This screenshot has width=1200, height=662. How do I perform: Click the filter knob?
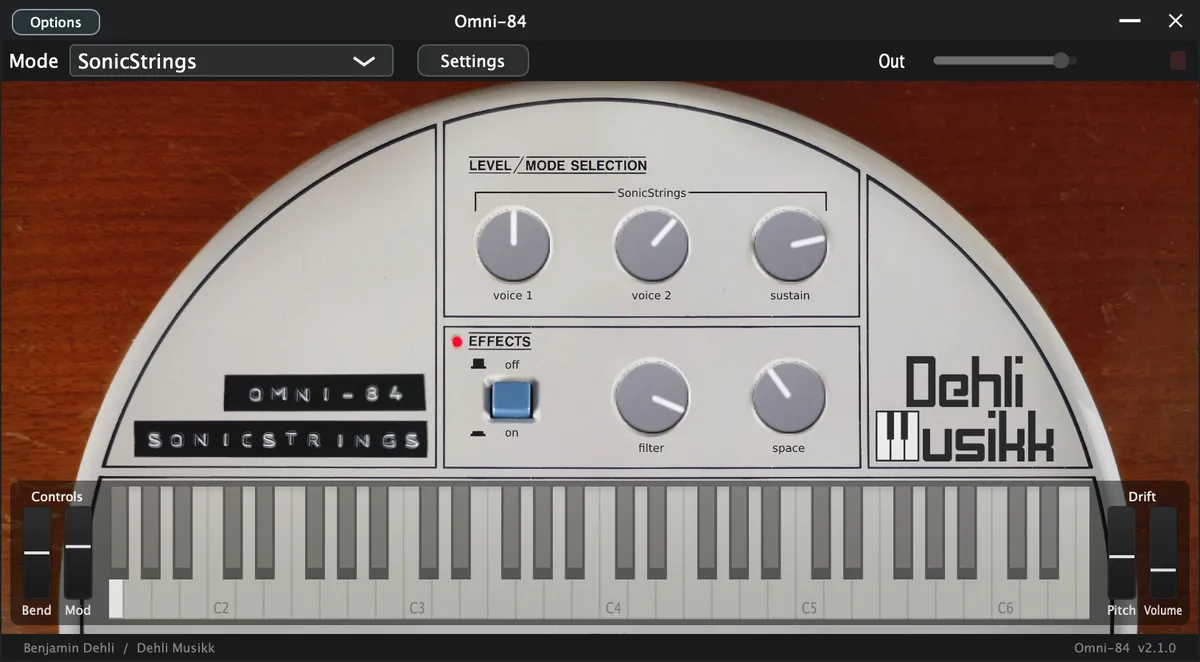pos(651,398)
